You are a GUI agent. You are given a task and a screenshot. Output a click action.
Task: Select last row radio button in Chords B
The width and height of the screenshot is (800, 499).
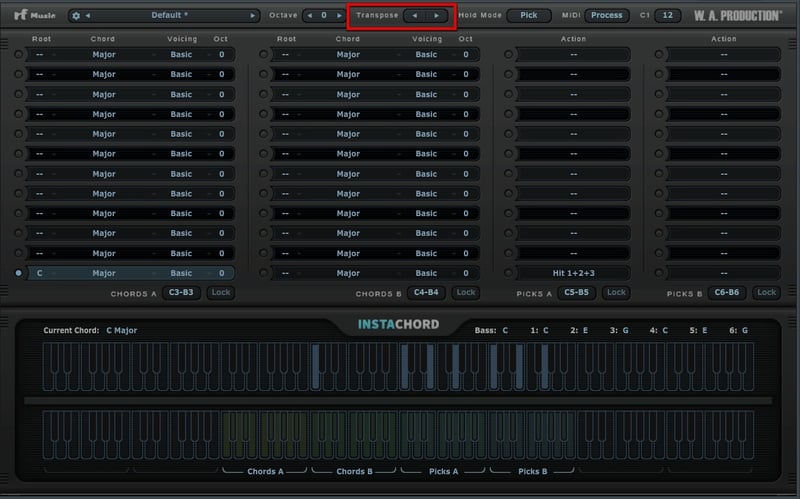(263, 273)
